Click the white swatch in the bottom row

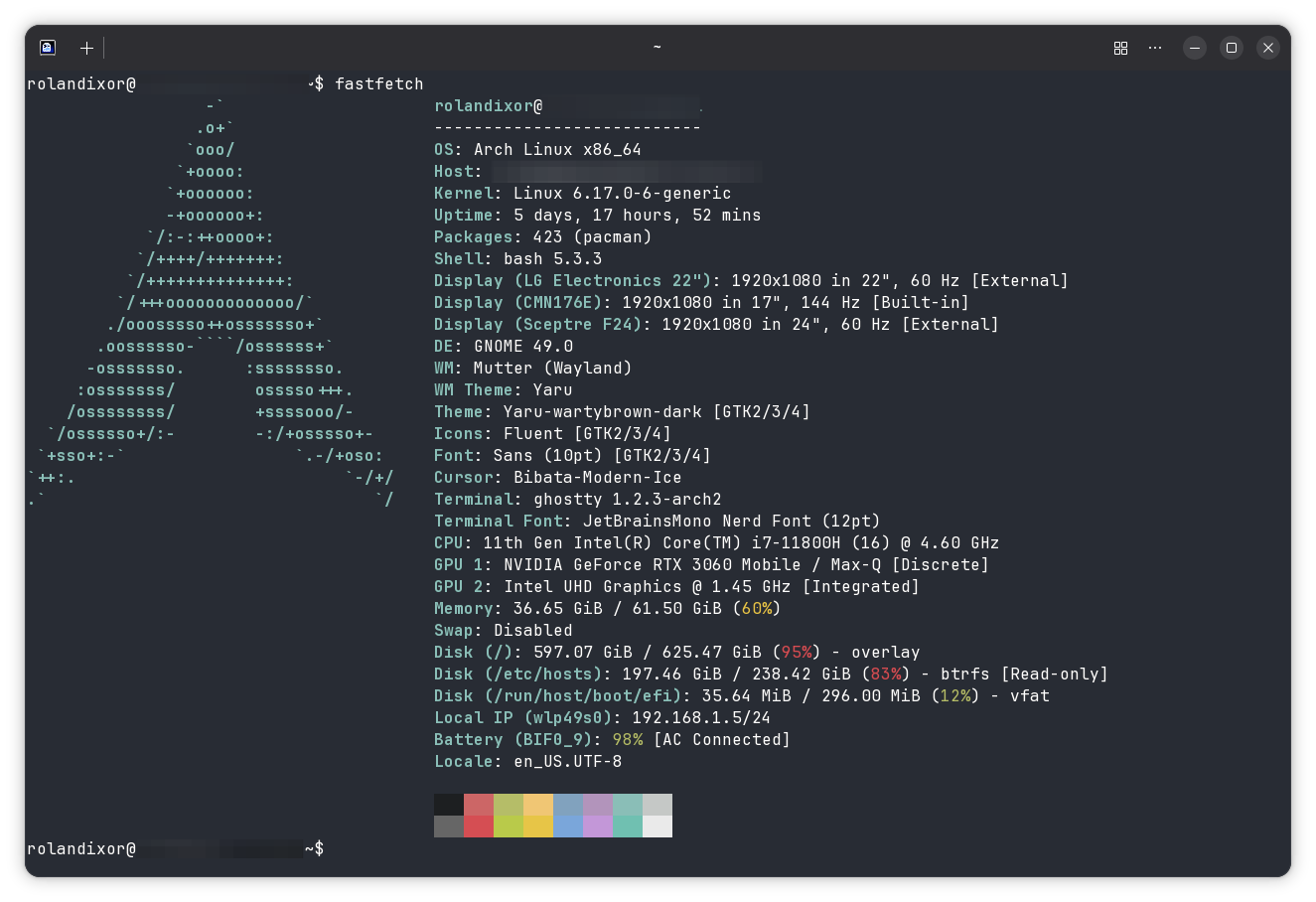pos(658,827)
